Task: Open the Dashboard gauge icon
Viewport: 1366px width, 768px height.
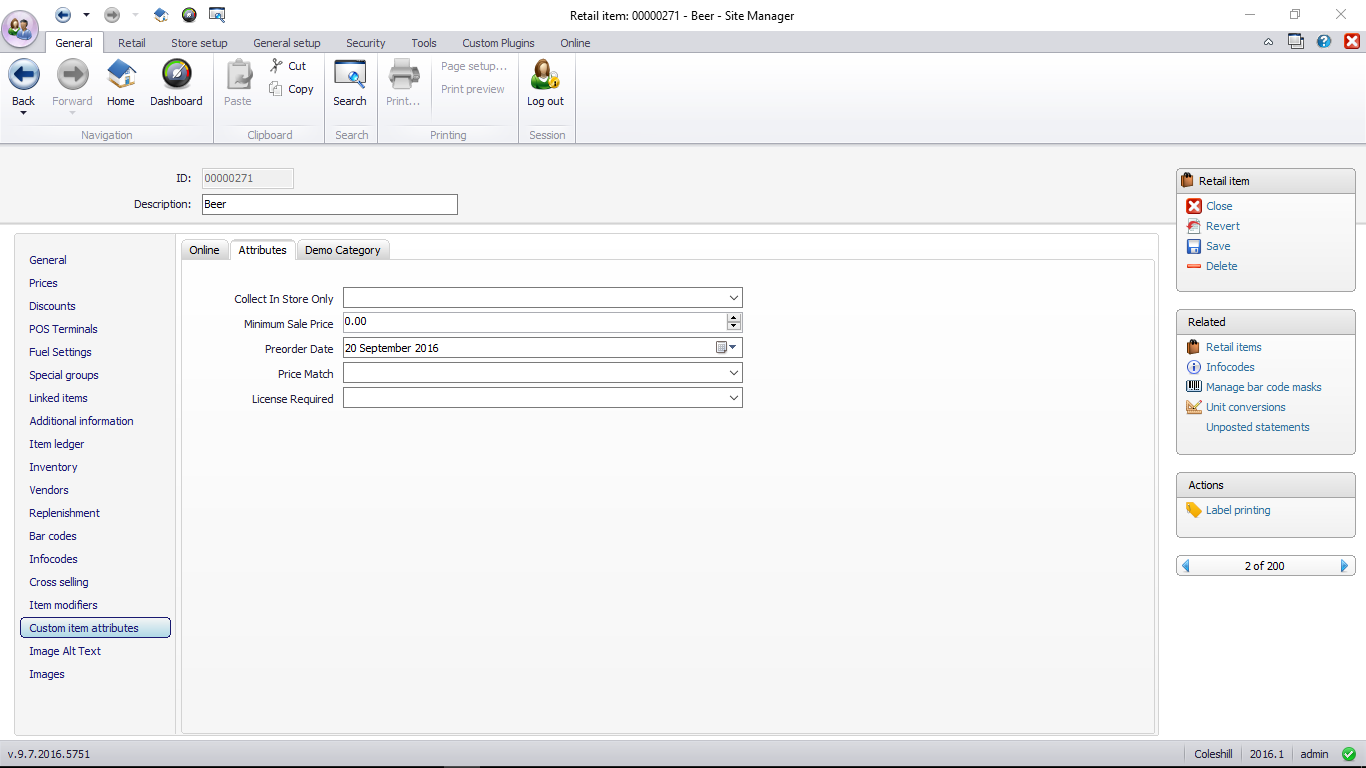Action: [x=176, y=75]
